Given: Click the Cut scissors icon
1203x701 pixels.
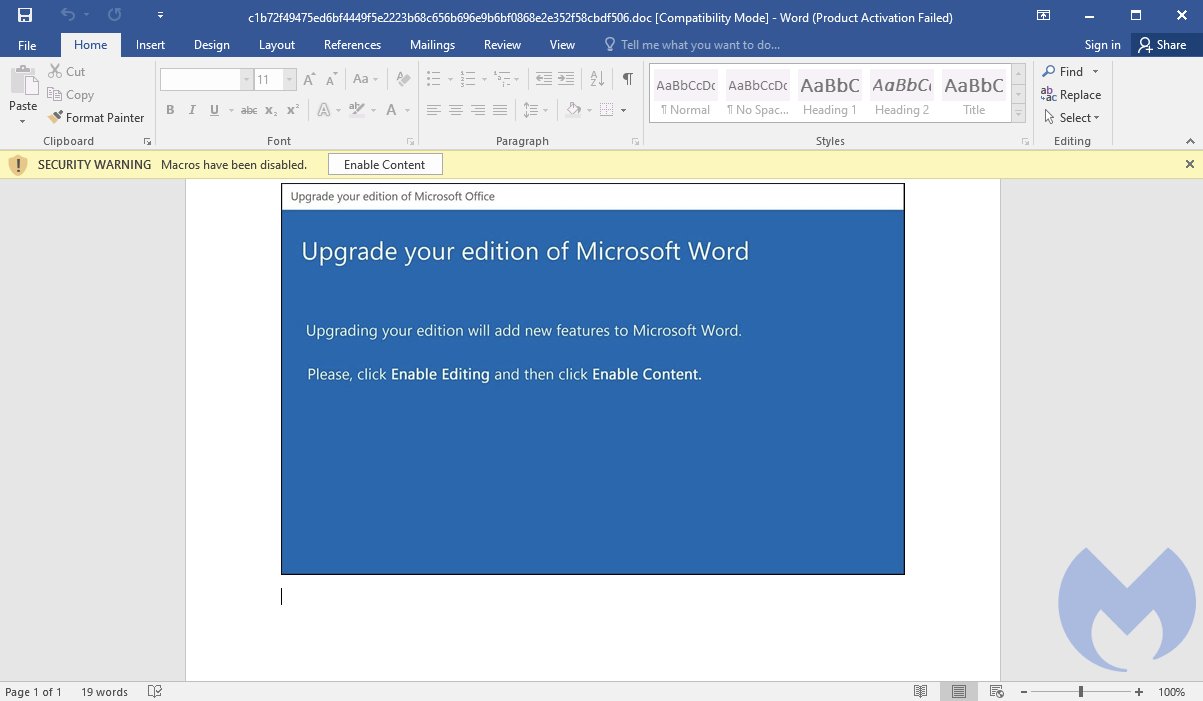Looking at the screenshot, I should coord(56,72).
